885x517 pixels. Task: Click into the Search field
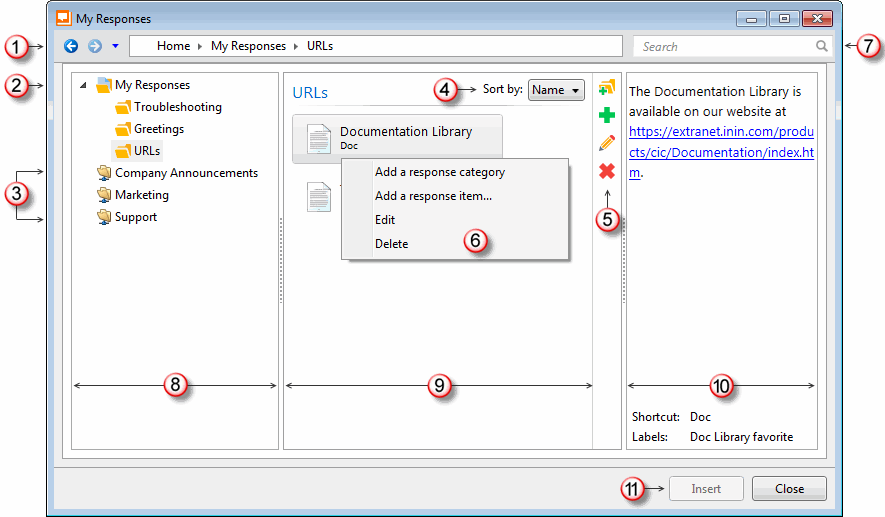(725, 46)
